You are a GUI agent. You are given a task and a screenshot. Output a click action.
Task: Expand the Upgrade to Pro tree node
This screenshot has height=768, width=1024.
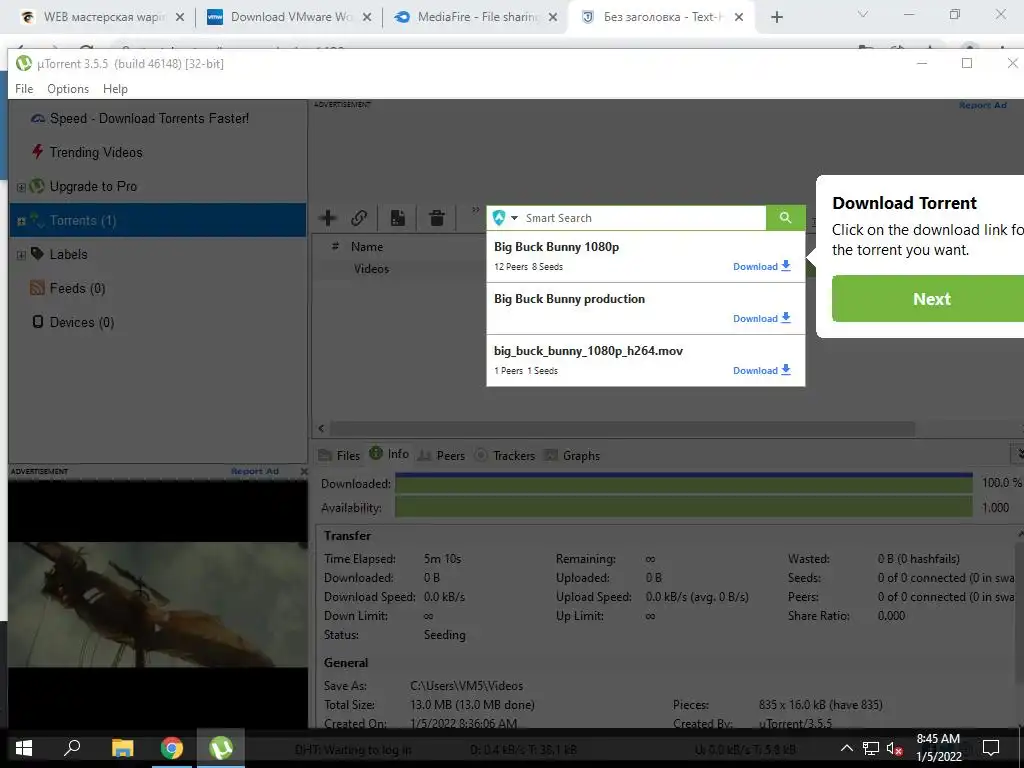[21, 187]
